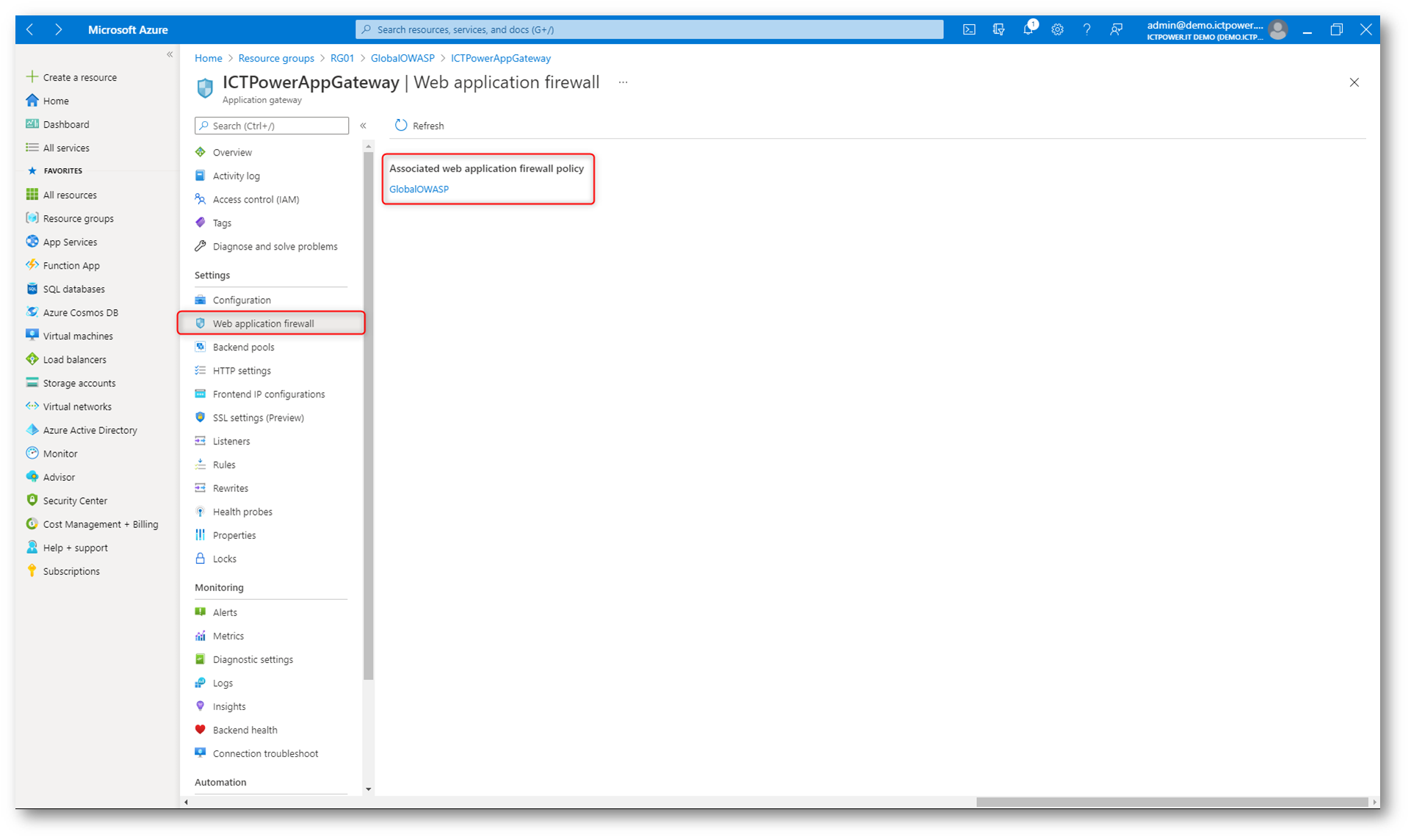Click the Security Center shield icon
The height and width of the screenshot is (840, 1411).
(32, 499)
